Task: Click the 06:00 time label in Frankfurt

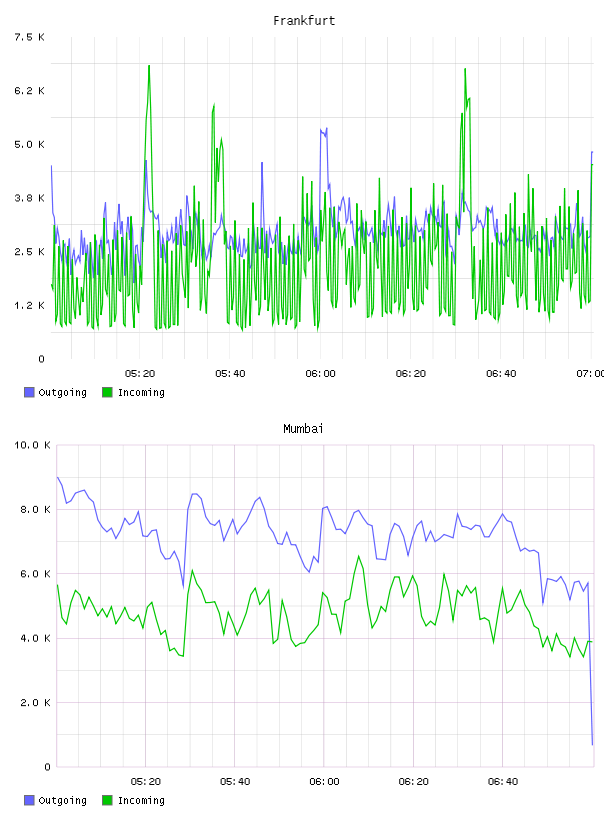Action: tap(321, 374)
